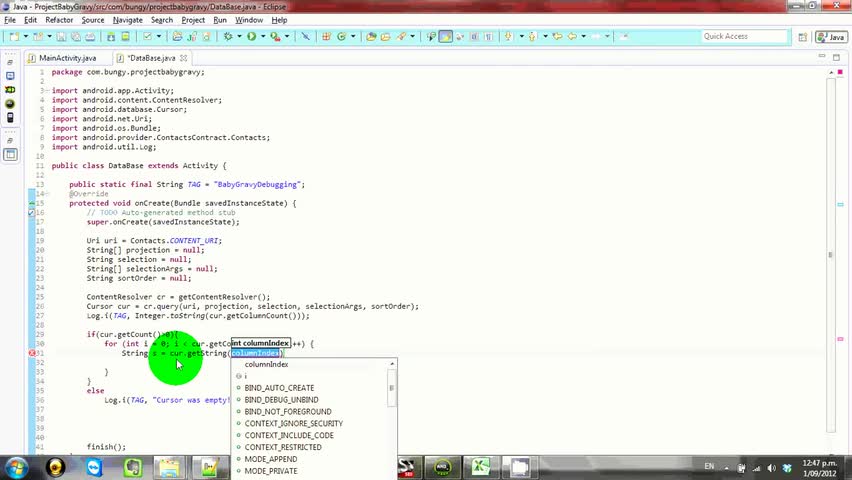The width and height of the screenshot is (852, 480).
Task: Open the Windows Start button
Action: (15, 467)
